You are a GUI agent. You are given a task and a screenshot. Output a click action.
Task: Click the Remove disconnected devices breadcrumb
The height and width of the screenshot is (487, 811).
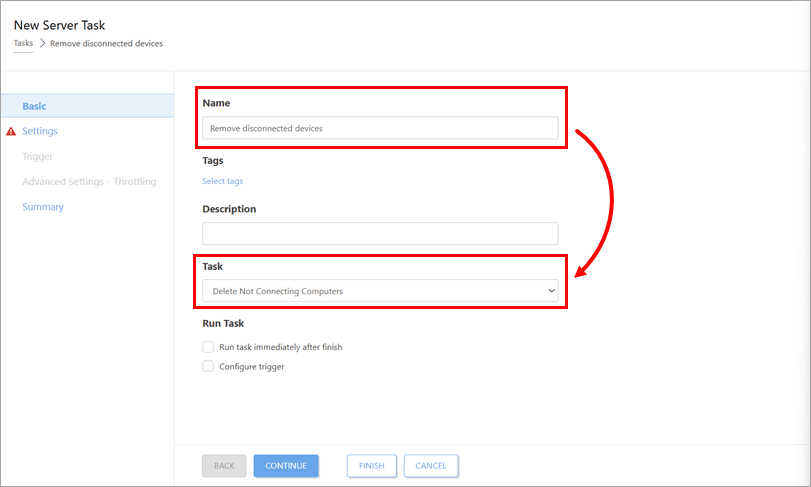[x=107, y=43]
